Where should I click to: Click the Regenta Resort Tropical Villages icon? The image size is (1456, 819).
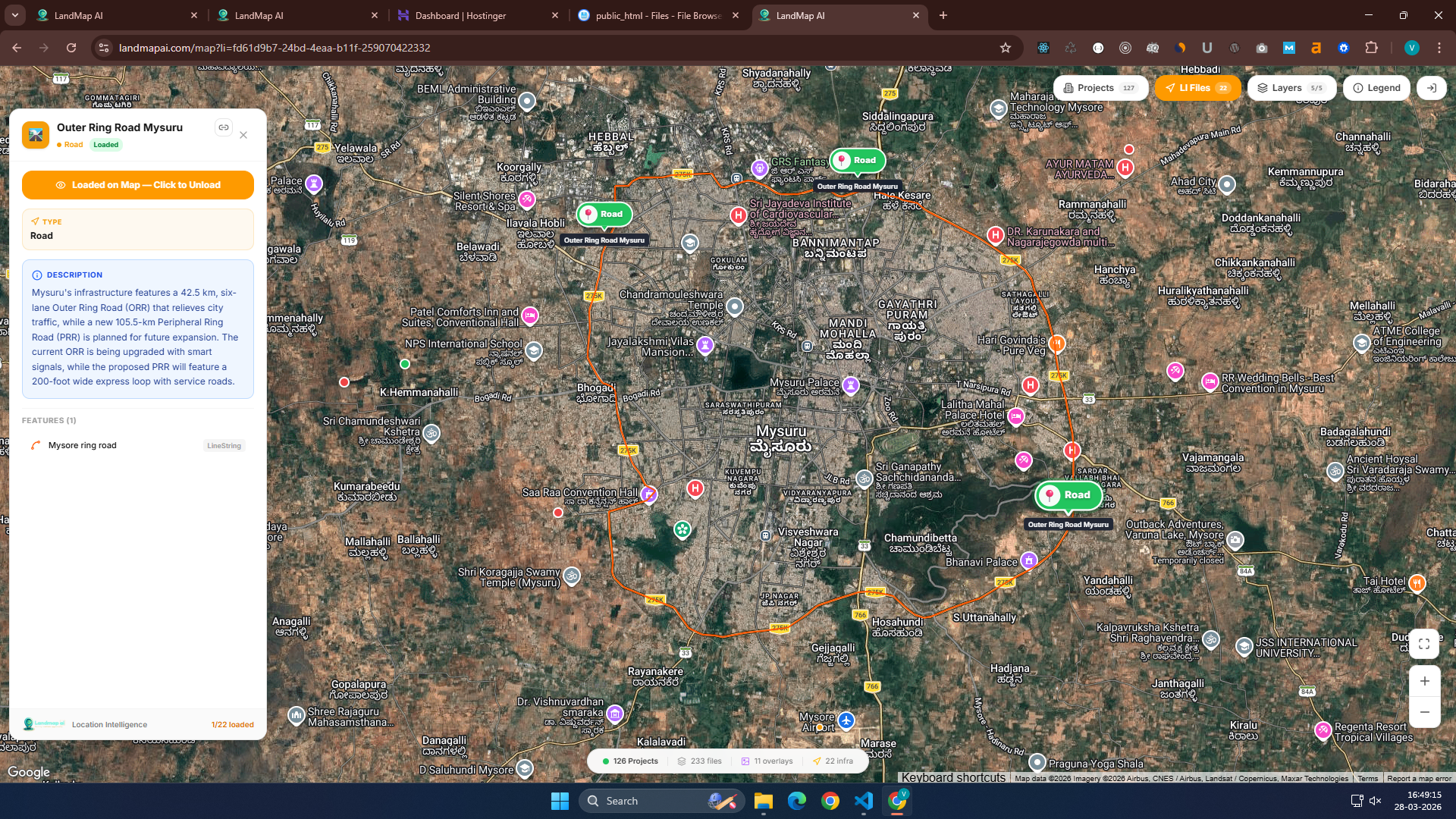[x=1323, y=730]
